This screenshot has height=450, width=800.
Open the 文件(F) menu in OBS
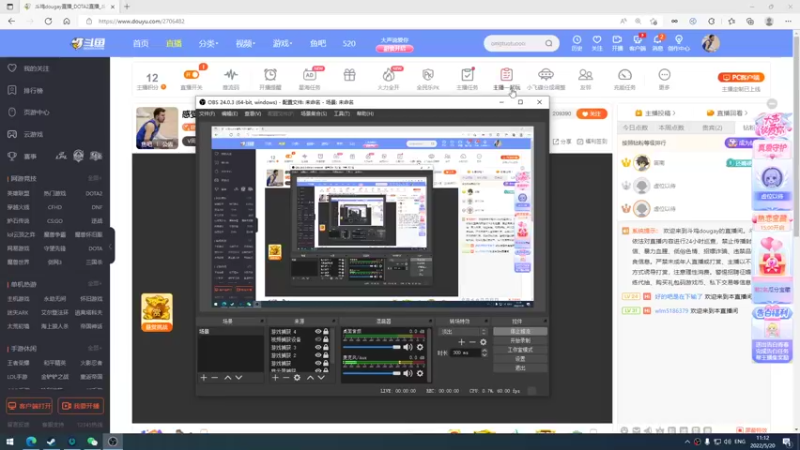point(207,114)
